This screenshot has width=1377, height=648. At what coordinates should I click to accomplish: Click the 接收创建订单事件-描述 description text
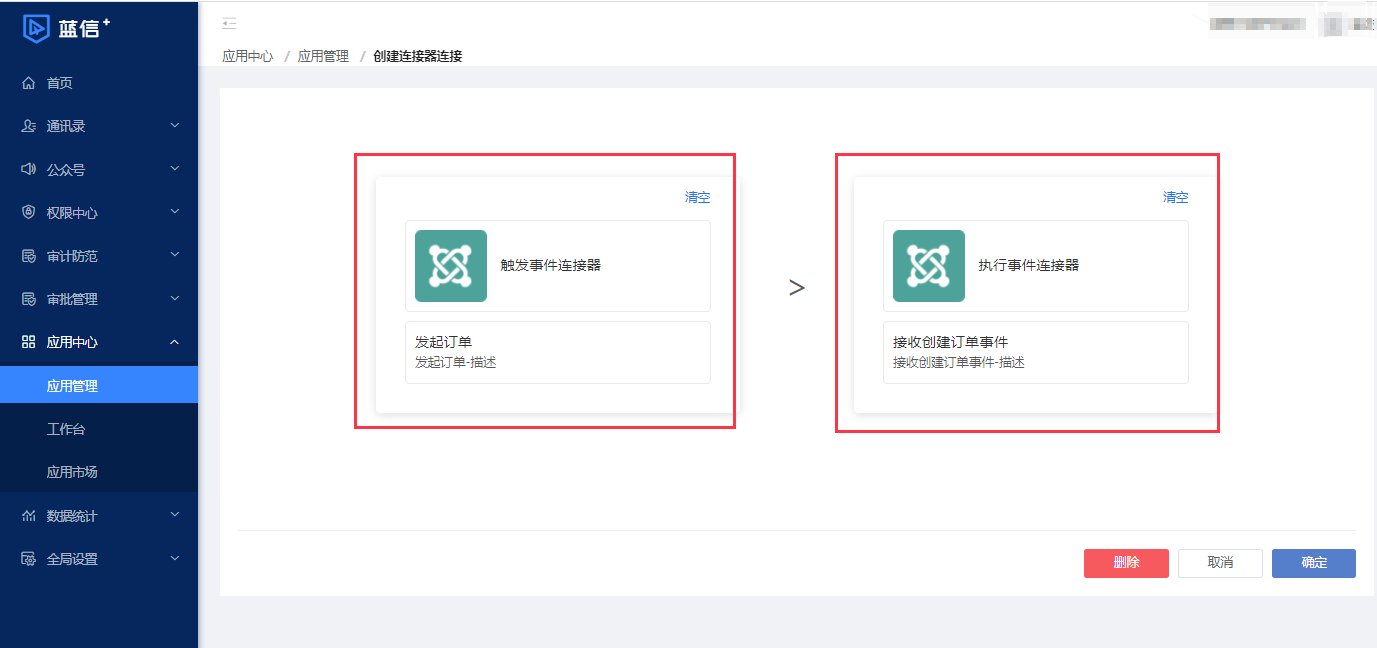(x=959, y=362)
